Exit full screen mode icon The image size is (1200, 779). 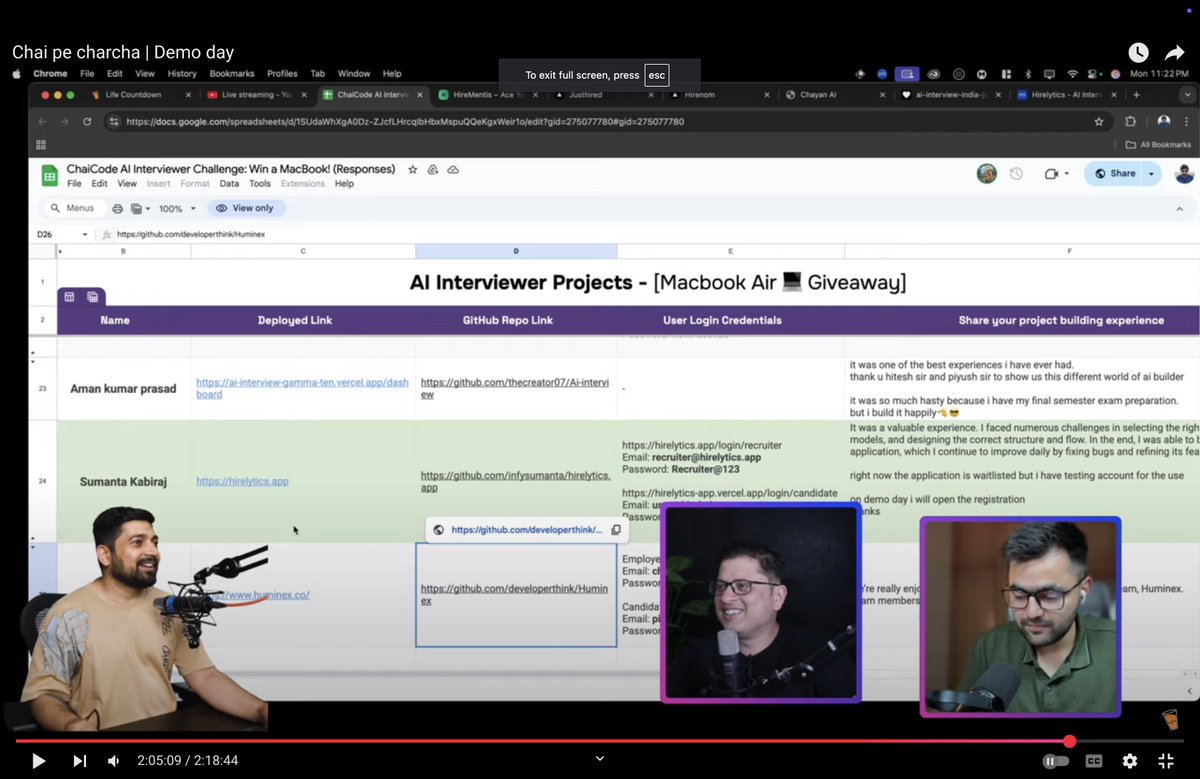pos(1166,761)
